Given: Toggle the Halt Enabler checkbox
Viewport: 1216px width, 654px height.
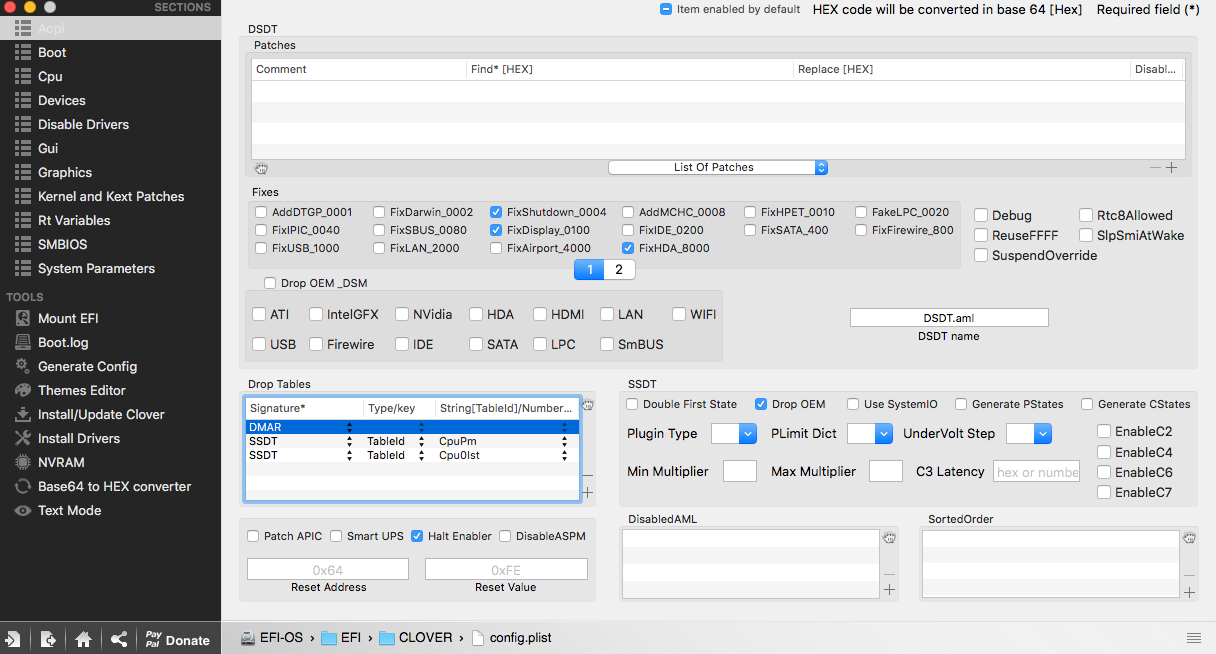Looking at the screenshot, I should click(x=417, y=536).
